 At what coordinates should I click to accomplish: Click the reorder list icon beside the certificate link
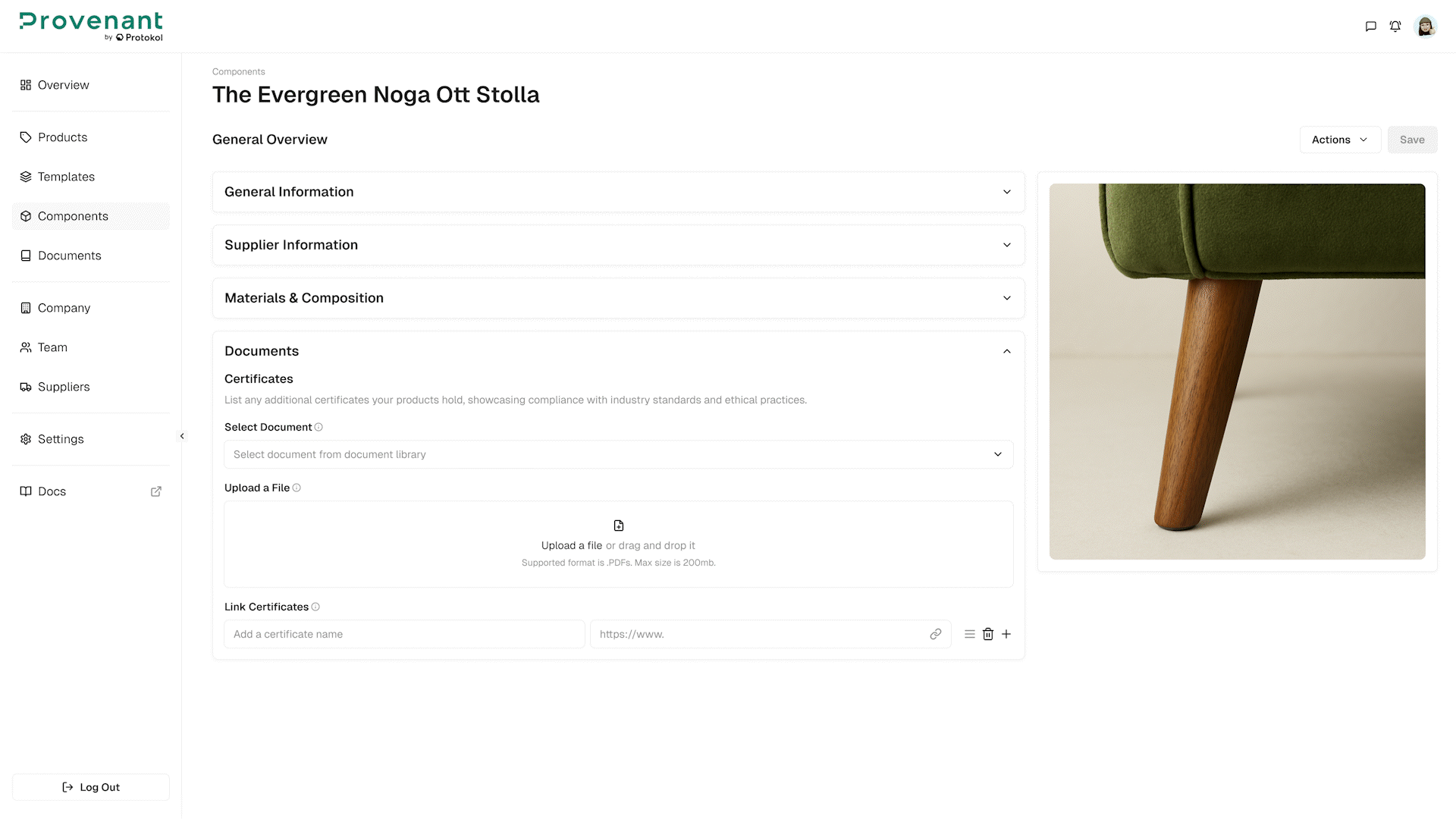[968, 634]
